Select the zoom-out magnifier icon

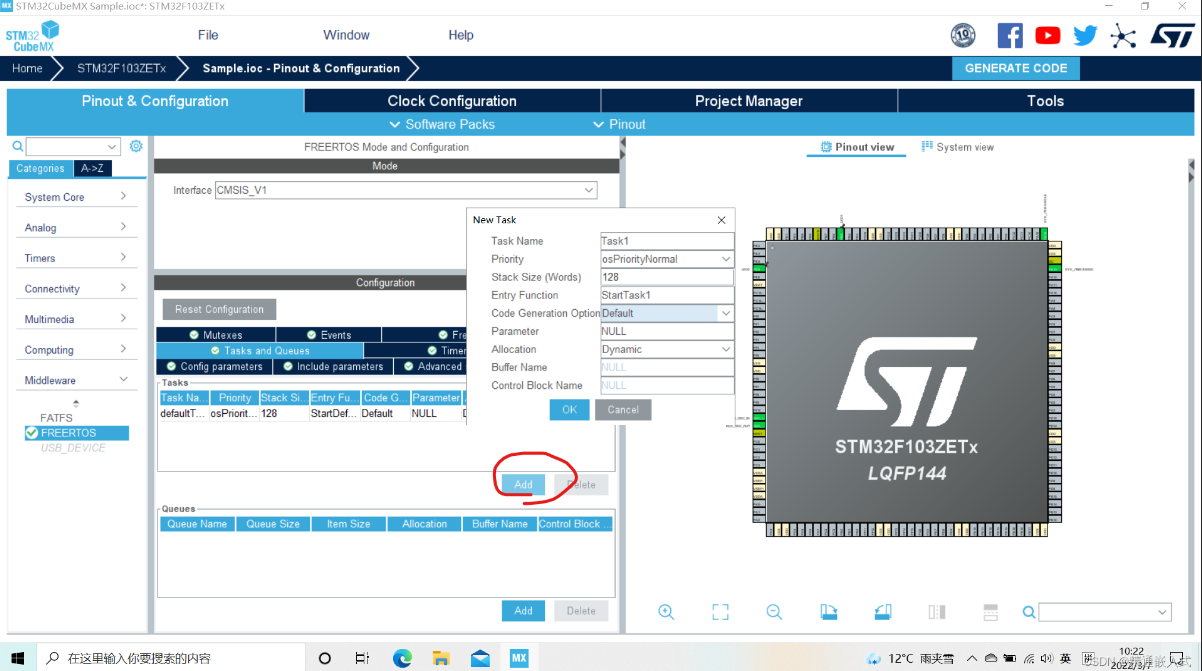[774, 611]
